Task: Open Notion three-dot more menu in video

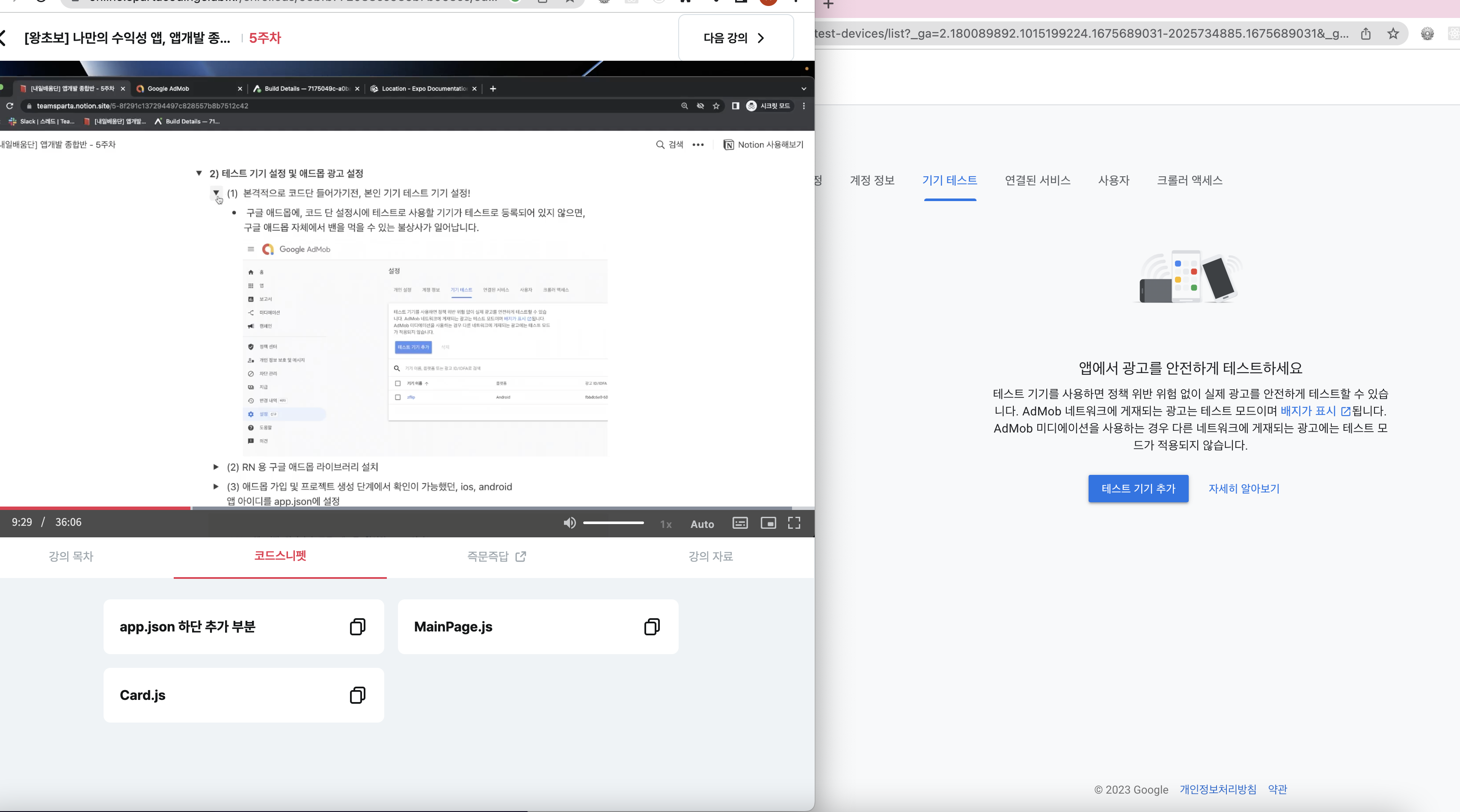Action: click(698, 145)
